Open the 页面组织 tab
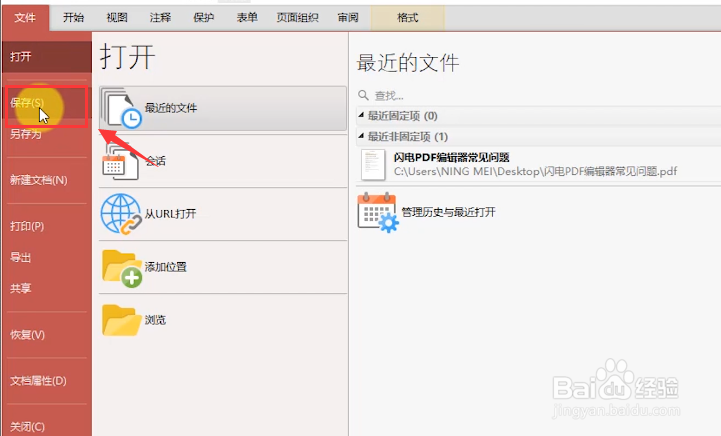This screenshot has height=436, width=721. 297,18
